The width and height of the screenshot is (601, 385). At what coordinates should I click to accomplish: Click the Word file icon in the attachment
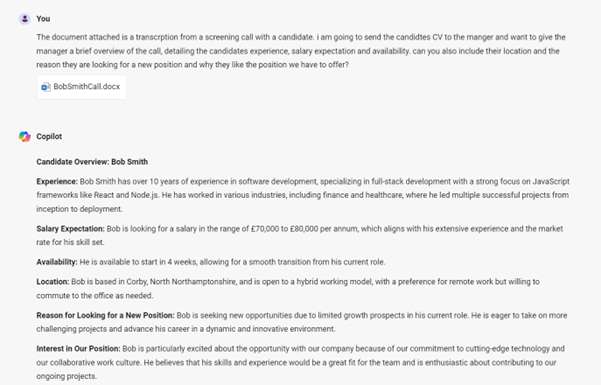click(46, 87)
